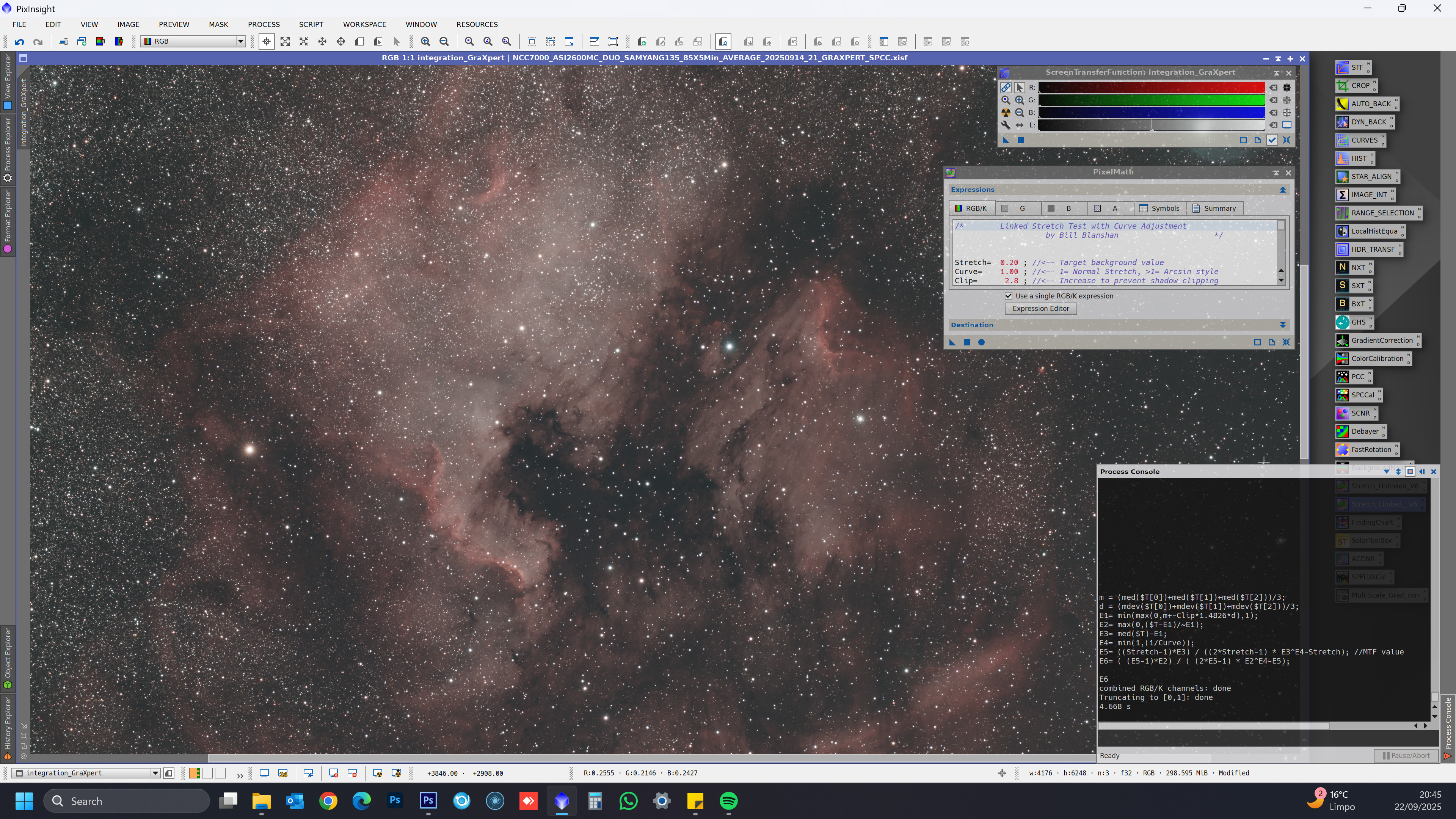
Task: Click the Zoom In toolbar icon
Action: (425, 41)
